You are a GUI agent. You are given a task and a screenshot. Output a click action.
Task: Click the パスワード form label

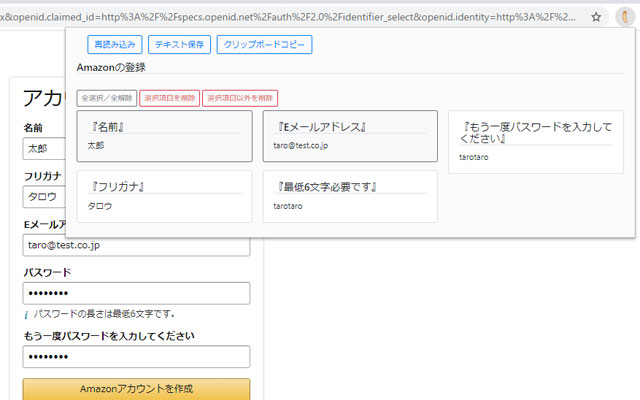[x=47, y=272]
